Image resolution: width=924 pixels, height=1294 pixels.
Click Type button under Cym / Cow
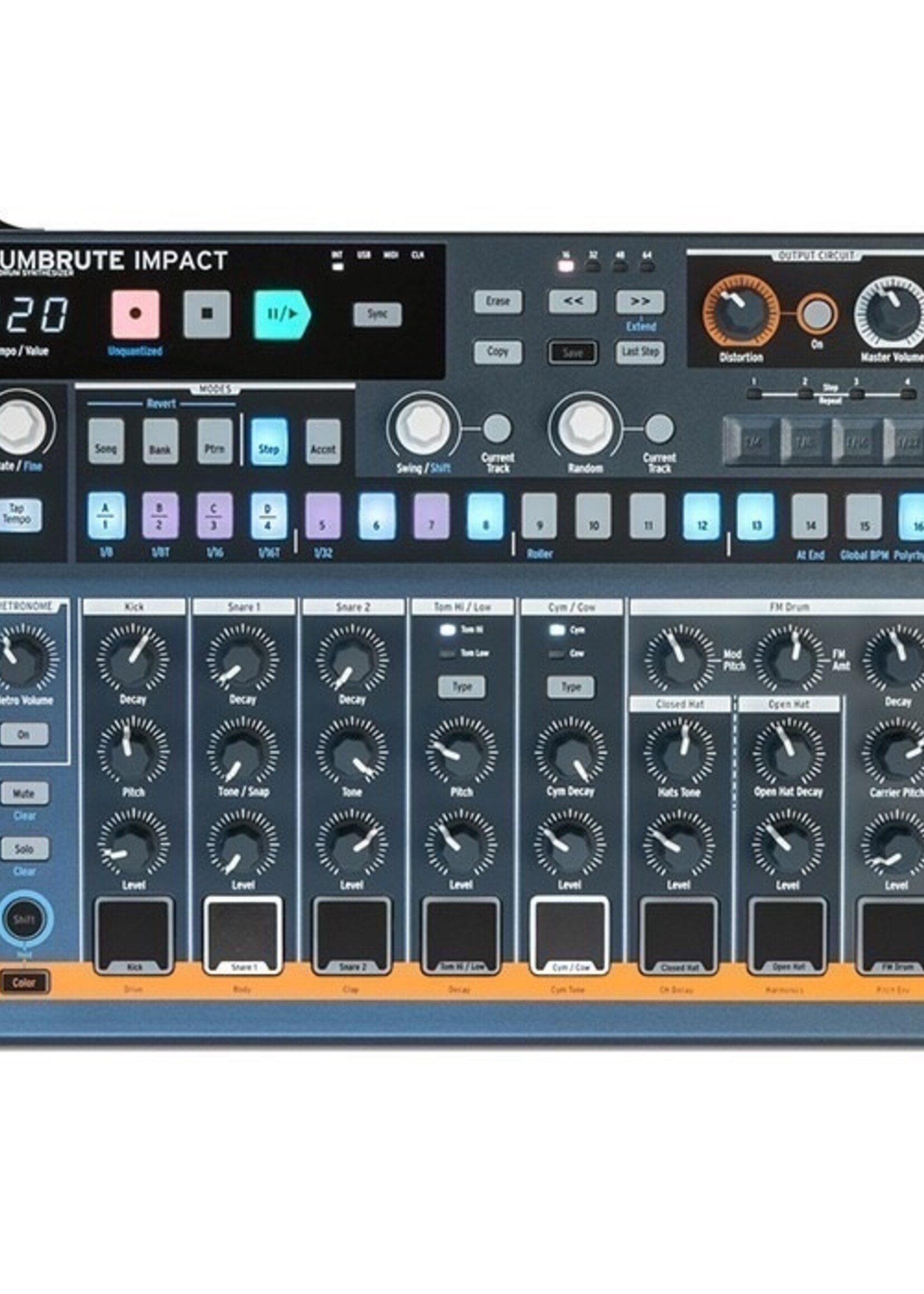tap(571, 687)
